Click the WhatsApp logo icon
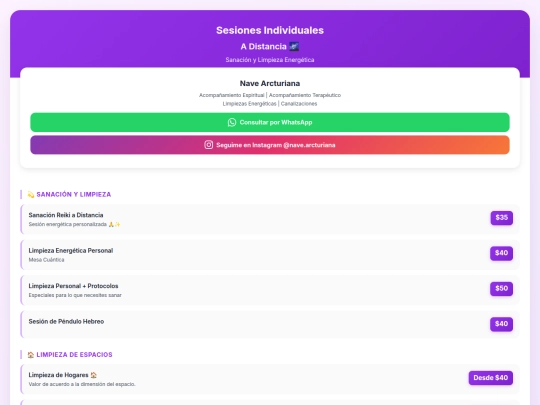This screenshot has width=540, height=405. point(232,122)
